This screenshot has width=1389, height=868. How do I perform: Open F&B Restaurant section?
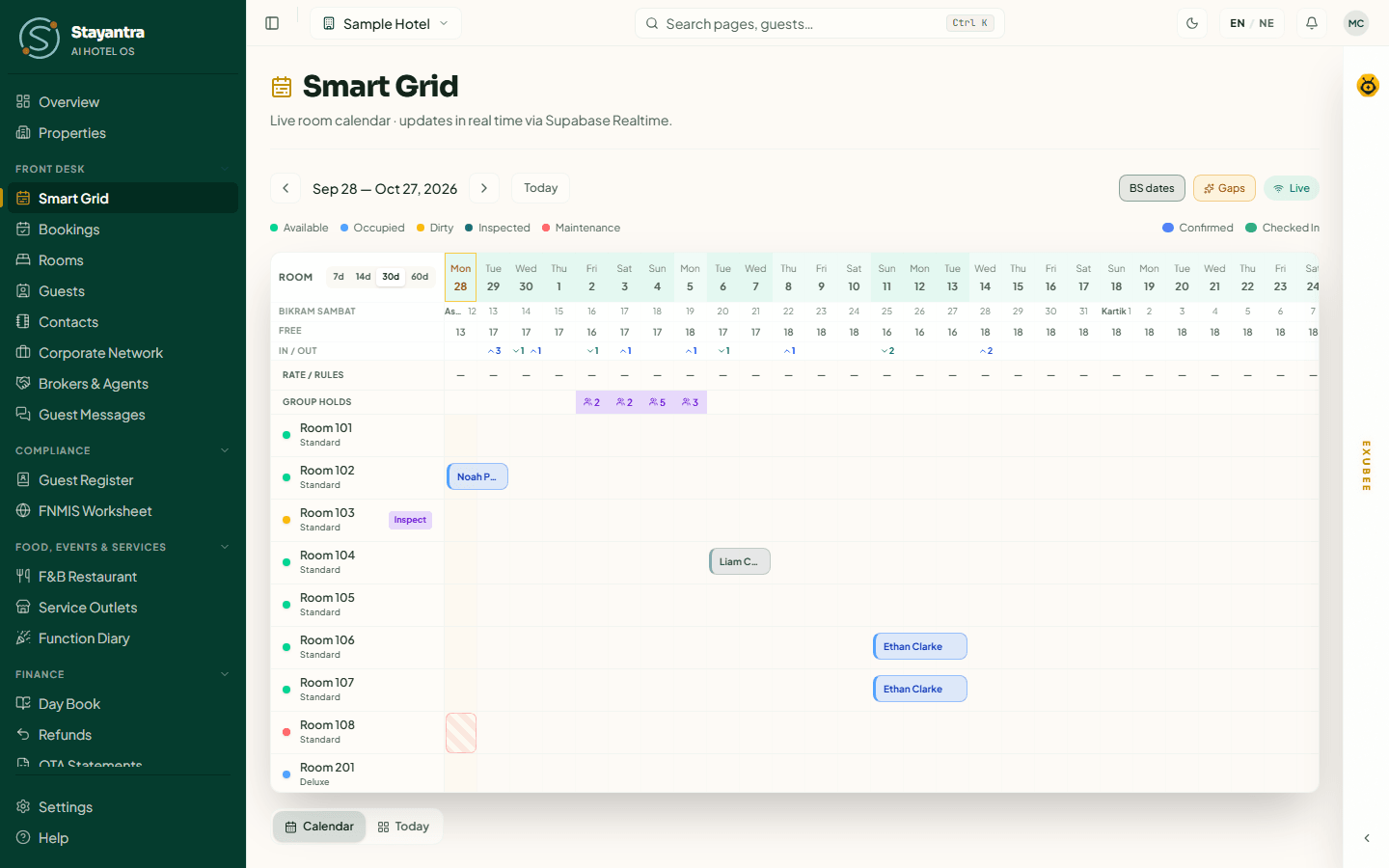tap(123, 577)
